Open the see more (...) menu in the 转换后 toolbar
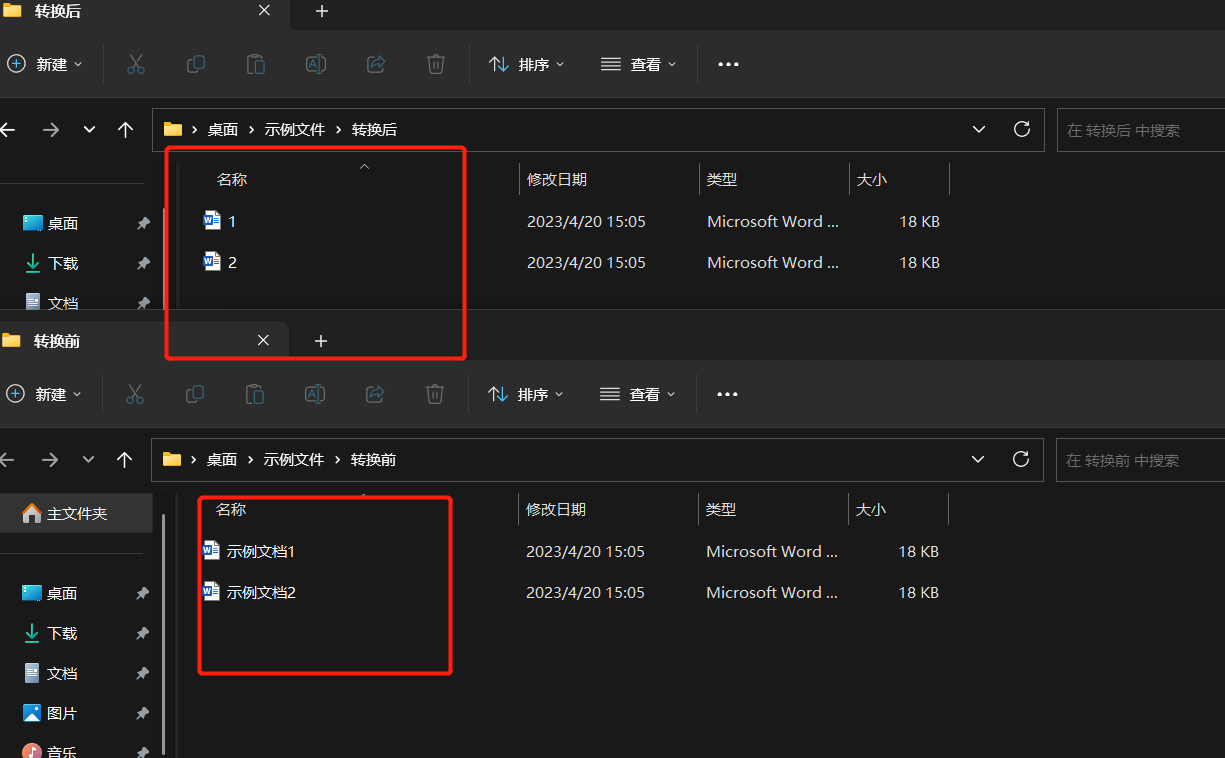The height and width of the screenshot is (758, 1225). pos(728,64)
